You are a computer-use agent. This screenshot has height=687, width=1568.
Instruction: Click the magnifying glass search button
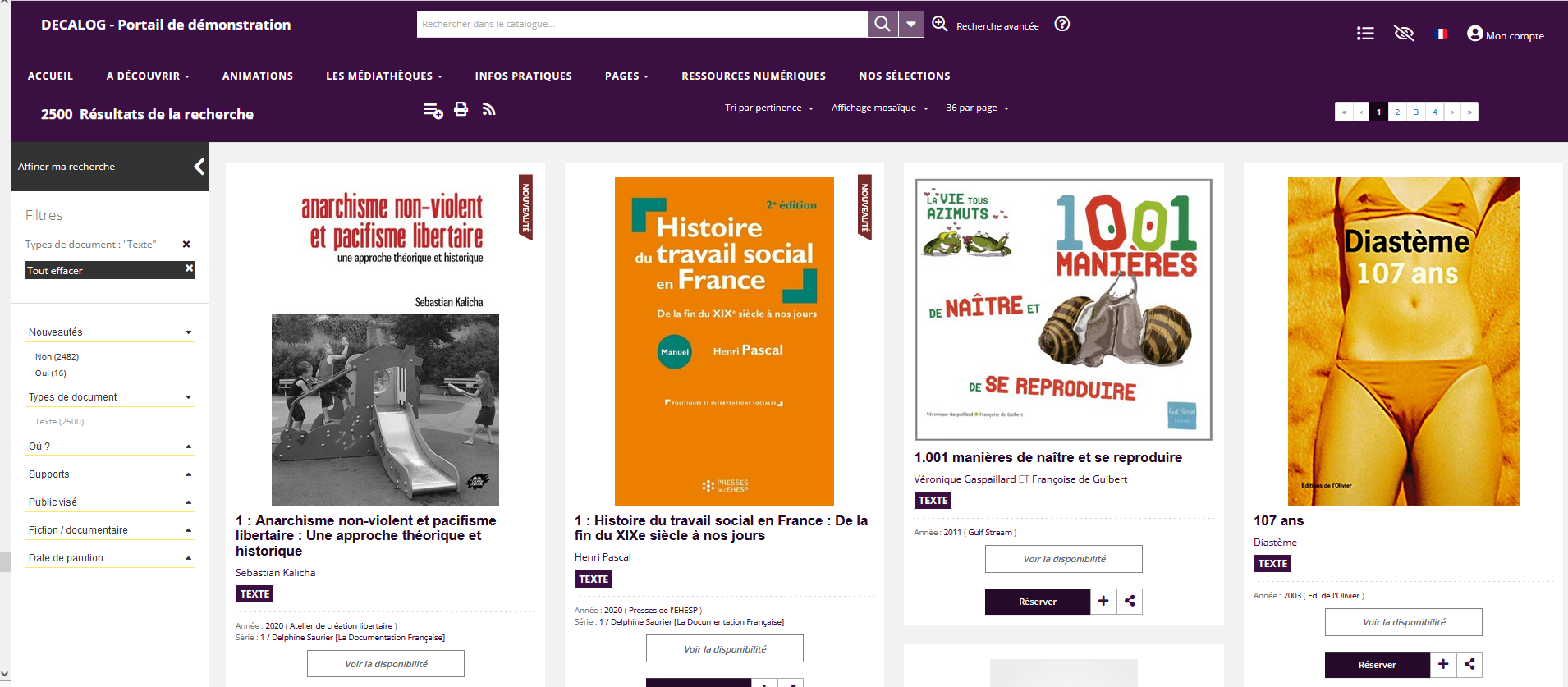[x=883, y=25]
